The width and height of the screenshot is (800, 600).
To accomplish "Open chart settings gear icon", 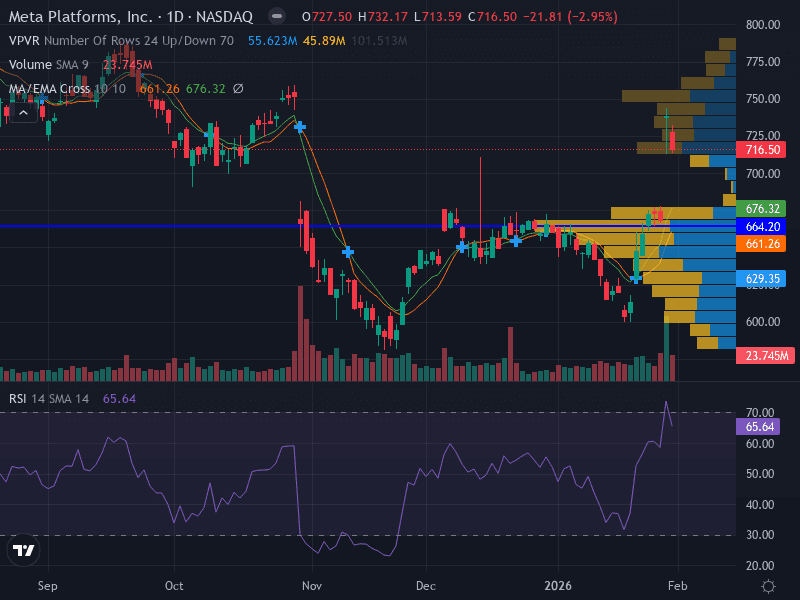I will (768, 586).
